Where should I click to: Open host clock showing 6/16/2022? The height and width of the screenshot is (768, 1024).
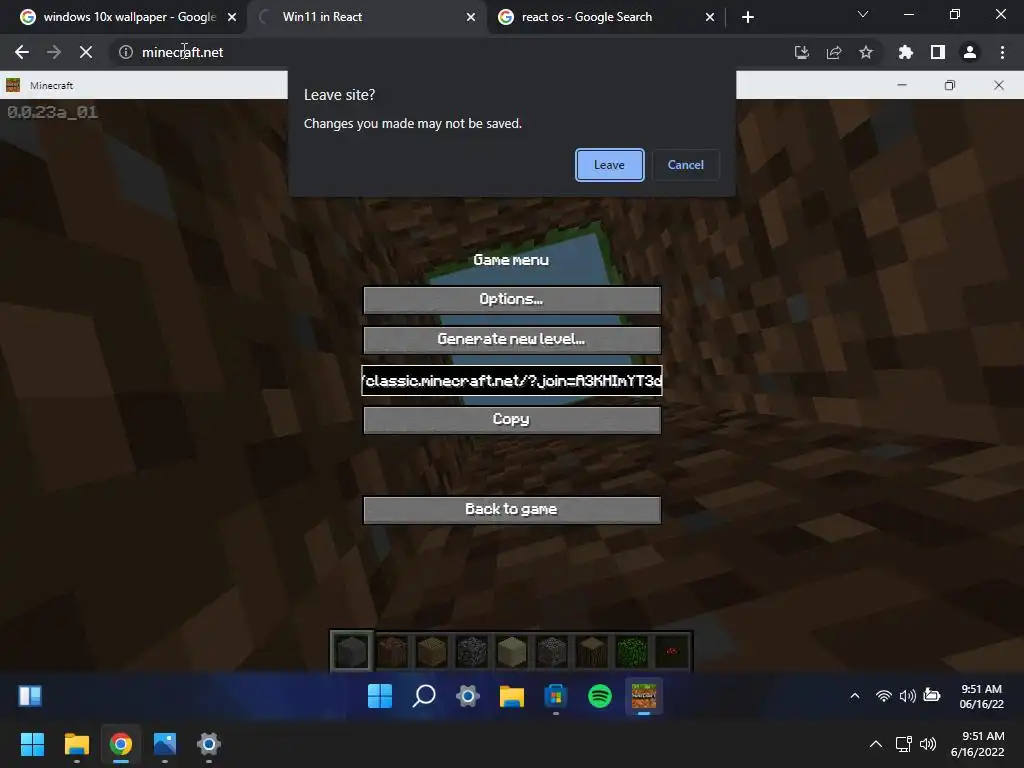click(x=978, y=744)
